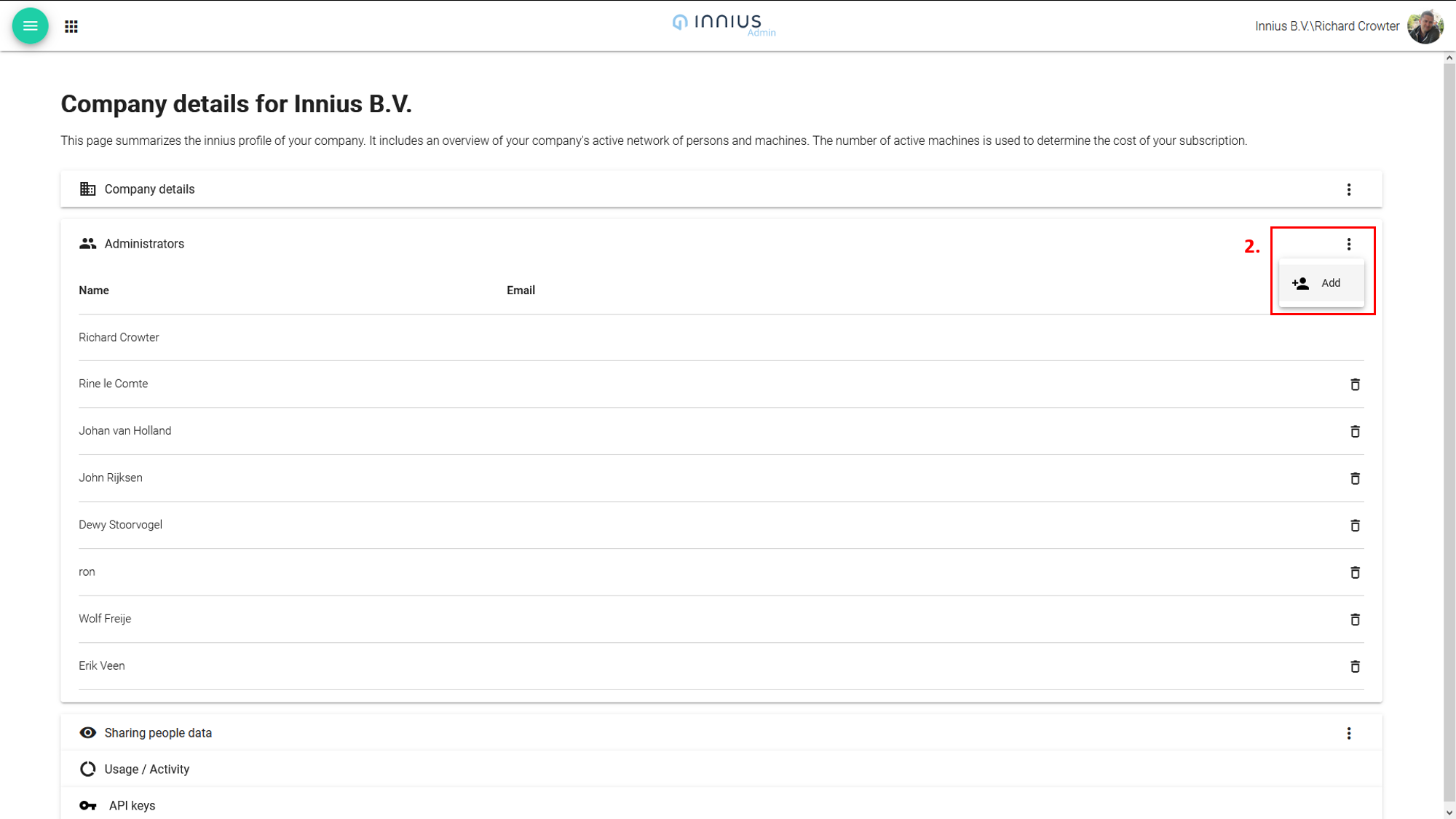
Task: Select the ron name entry
Action: [x=87, y=572]
